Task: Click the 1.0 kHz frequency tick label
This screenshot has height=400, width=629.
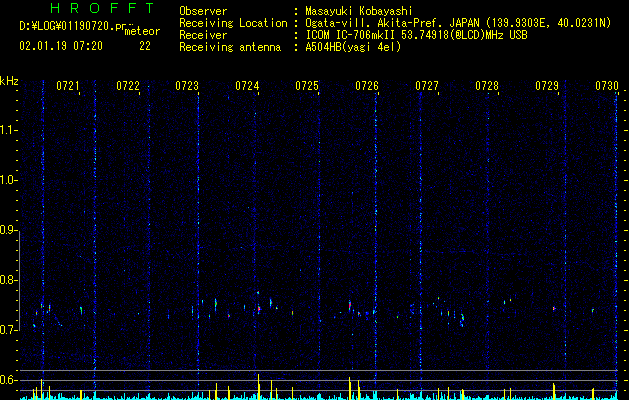Action: 8,180
